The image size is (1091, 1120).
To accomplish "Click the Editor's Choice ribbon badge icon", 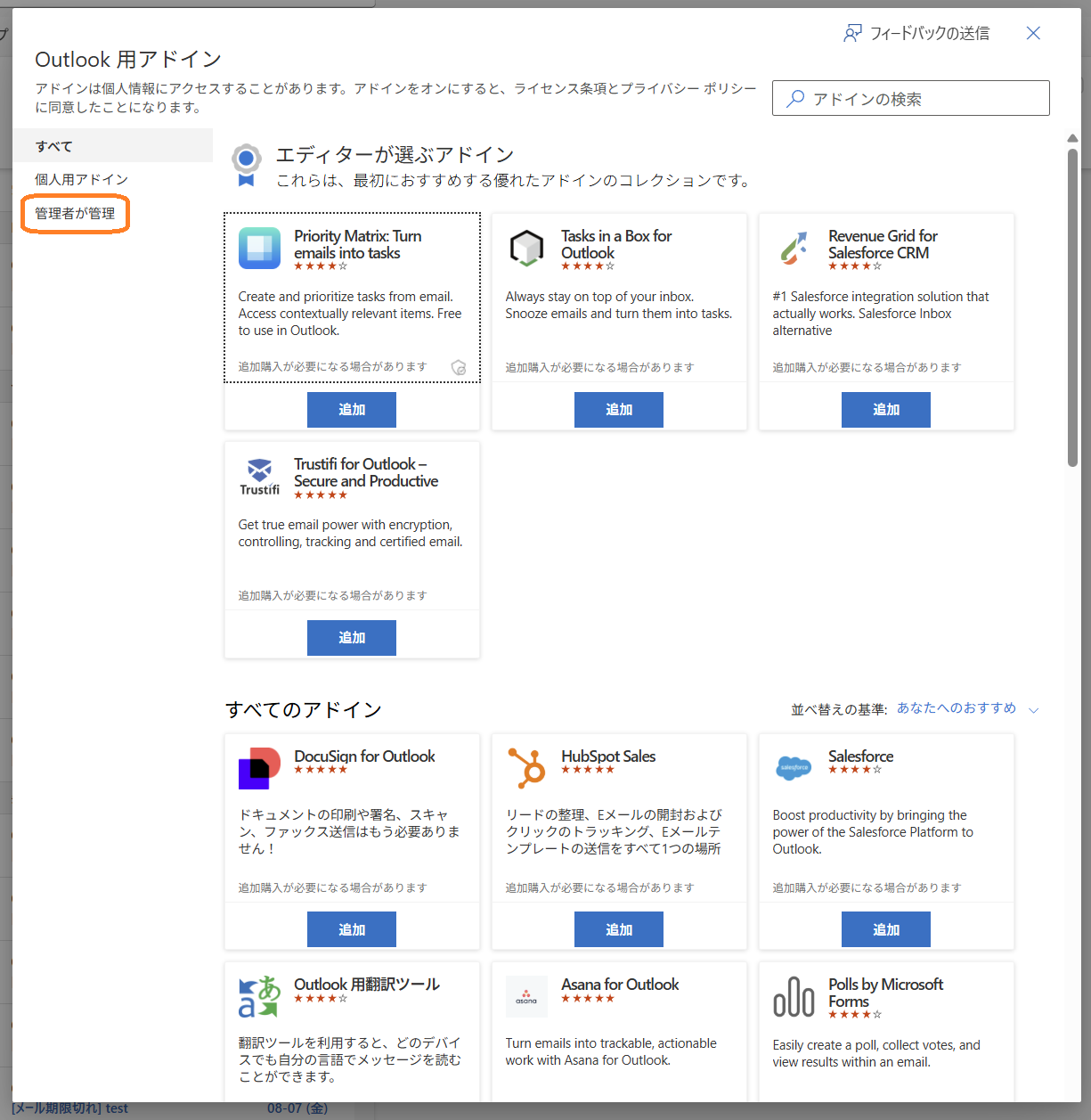I will [x=246, y=166].
